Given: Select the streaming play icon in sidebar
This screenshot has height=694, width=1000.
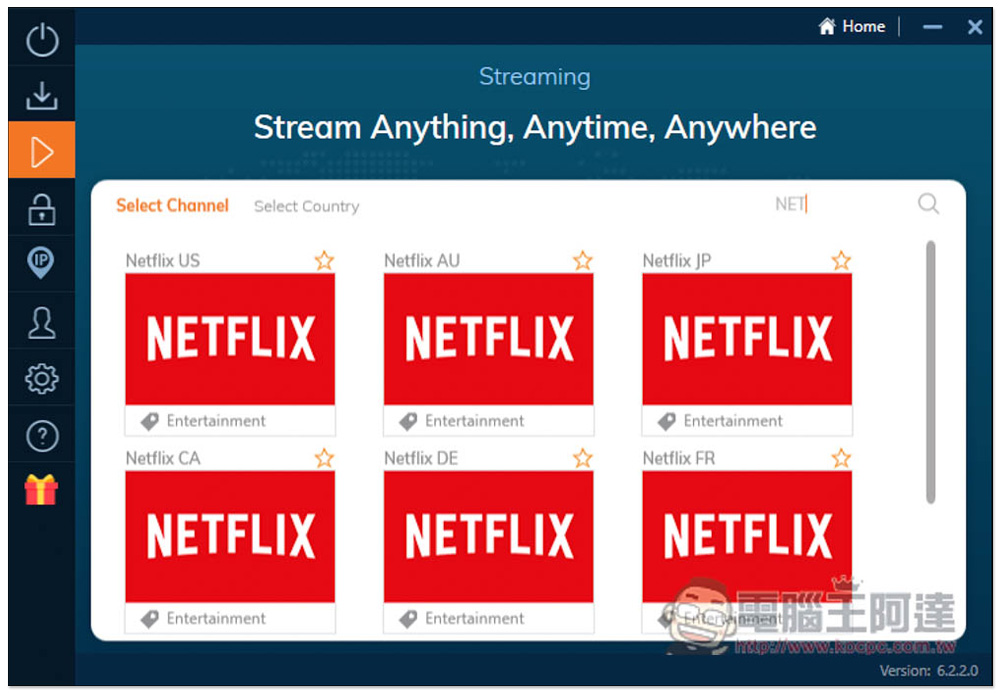Looking at the screenshot, I should point(42,151).
